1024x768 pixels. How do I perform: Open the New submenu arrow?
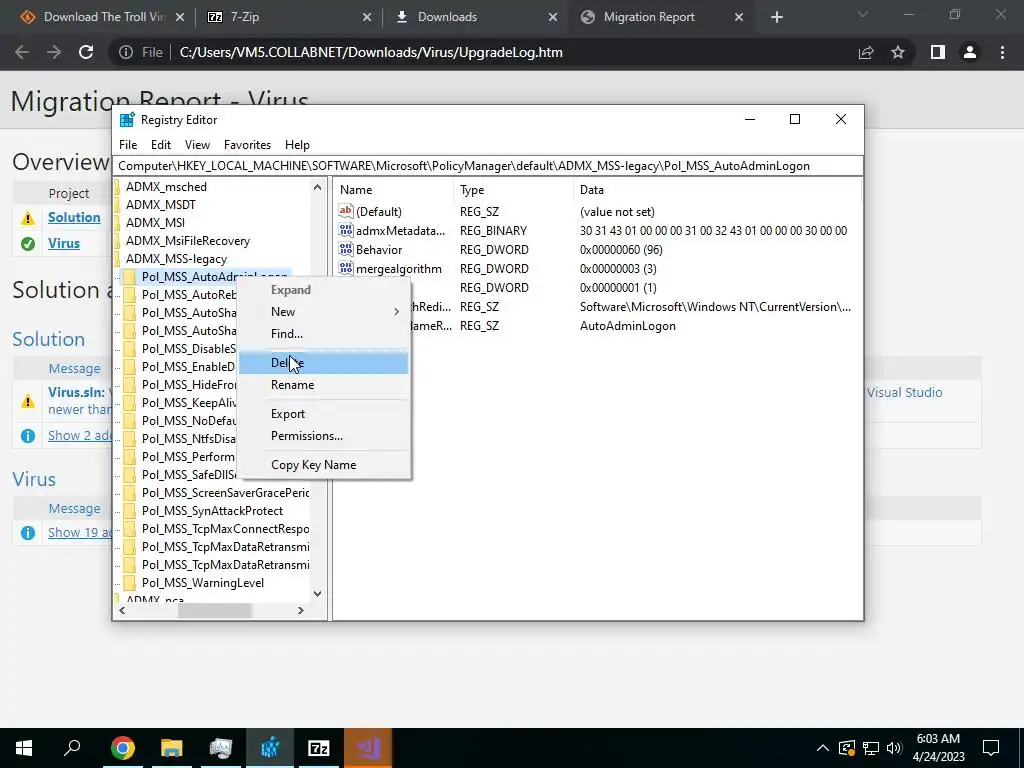396,312
